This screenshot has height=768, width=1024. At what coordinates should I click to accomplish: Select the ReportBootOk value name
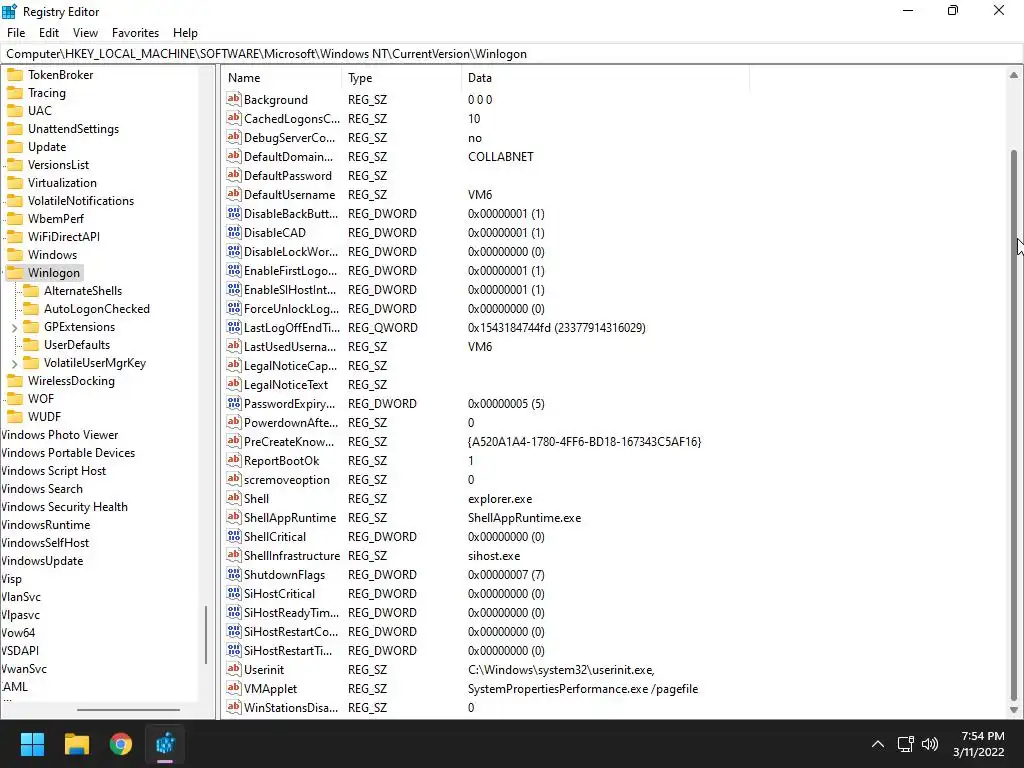pos(281,460)
